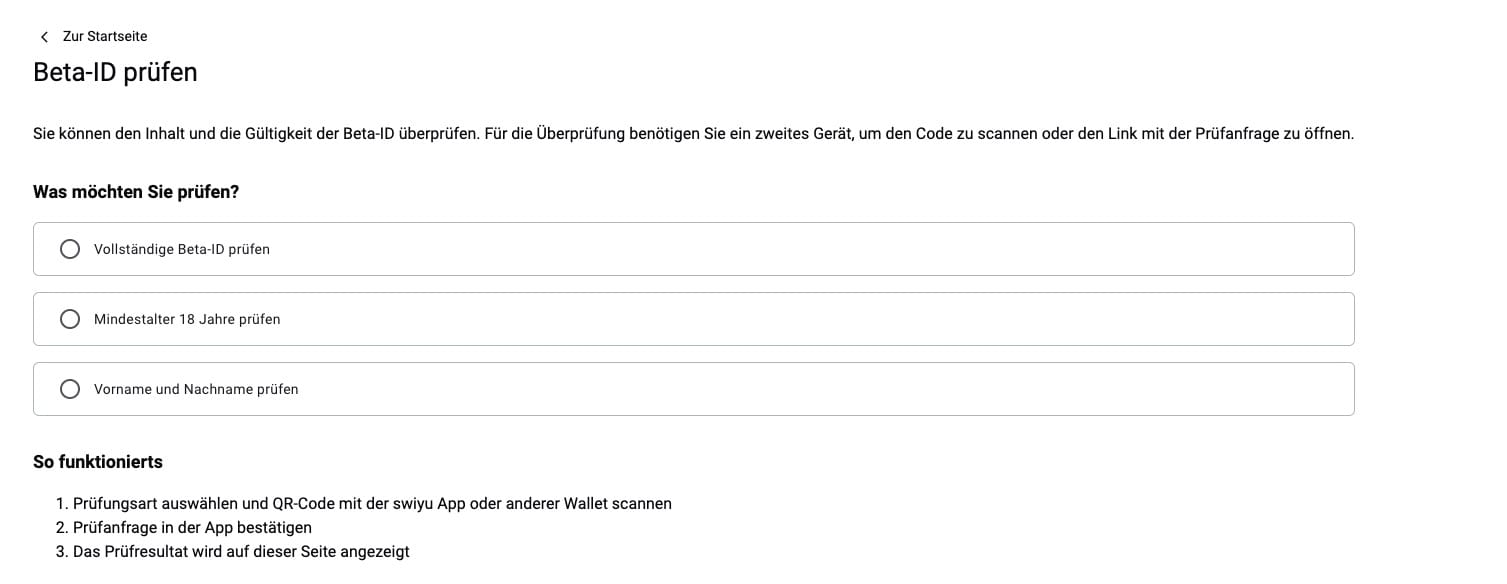Click empty space inside the Mindestalter 18 card
This screenshot has width=1507, height=584.
click(800, 319)
